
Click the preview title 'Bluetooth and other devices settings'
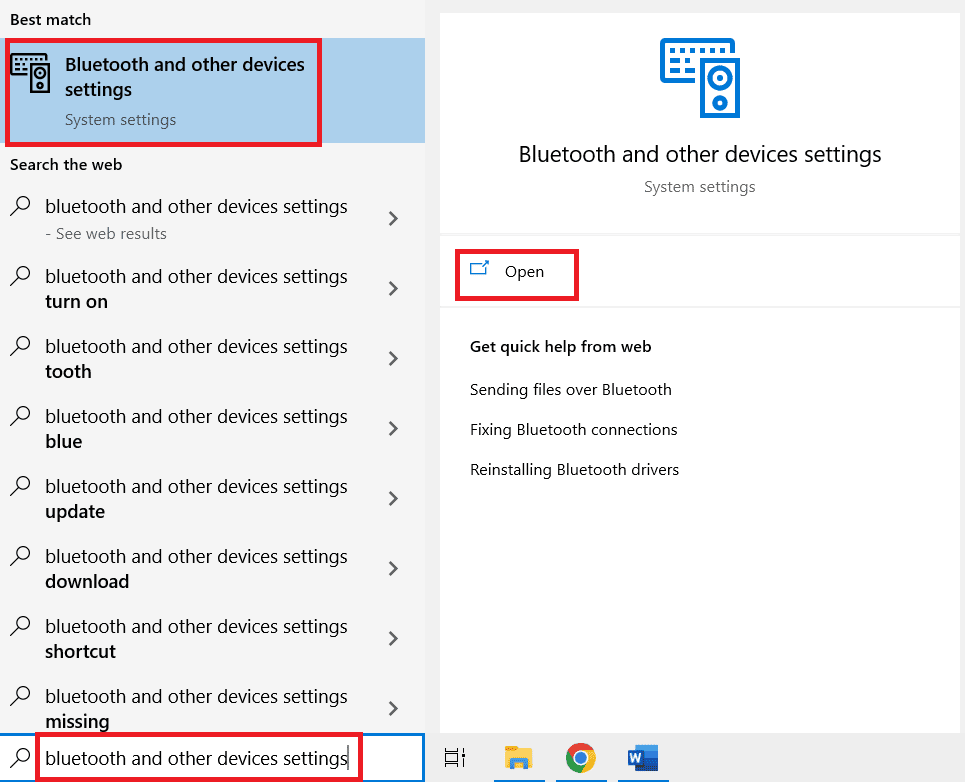click(x=700, y=154)
